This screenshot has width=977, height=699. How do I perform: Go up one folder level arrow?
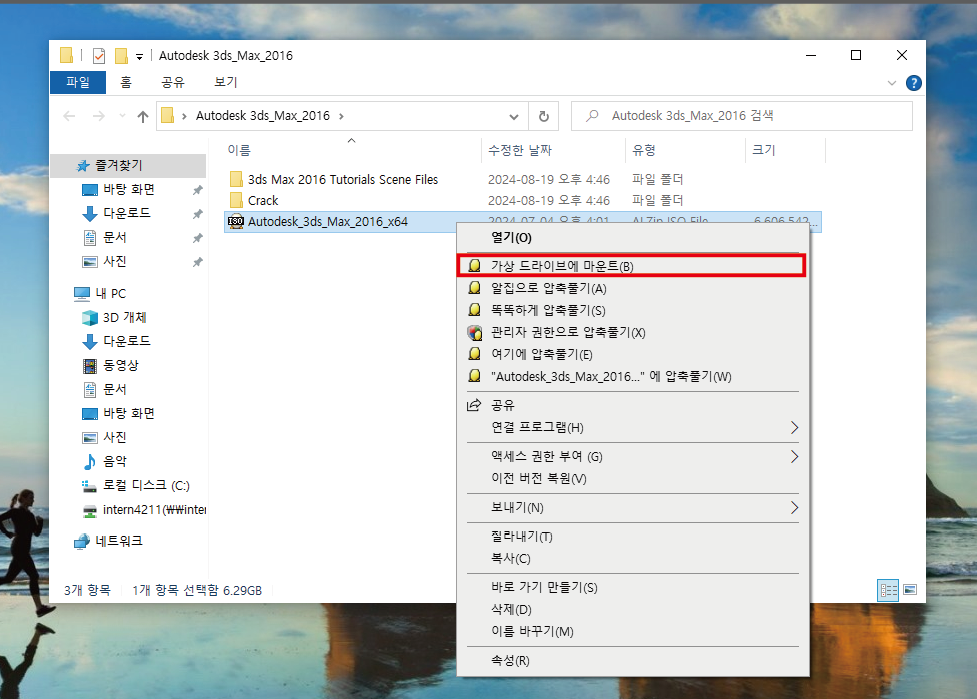click(143, 116)
